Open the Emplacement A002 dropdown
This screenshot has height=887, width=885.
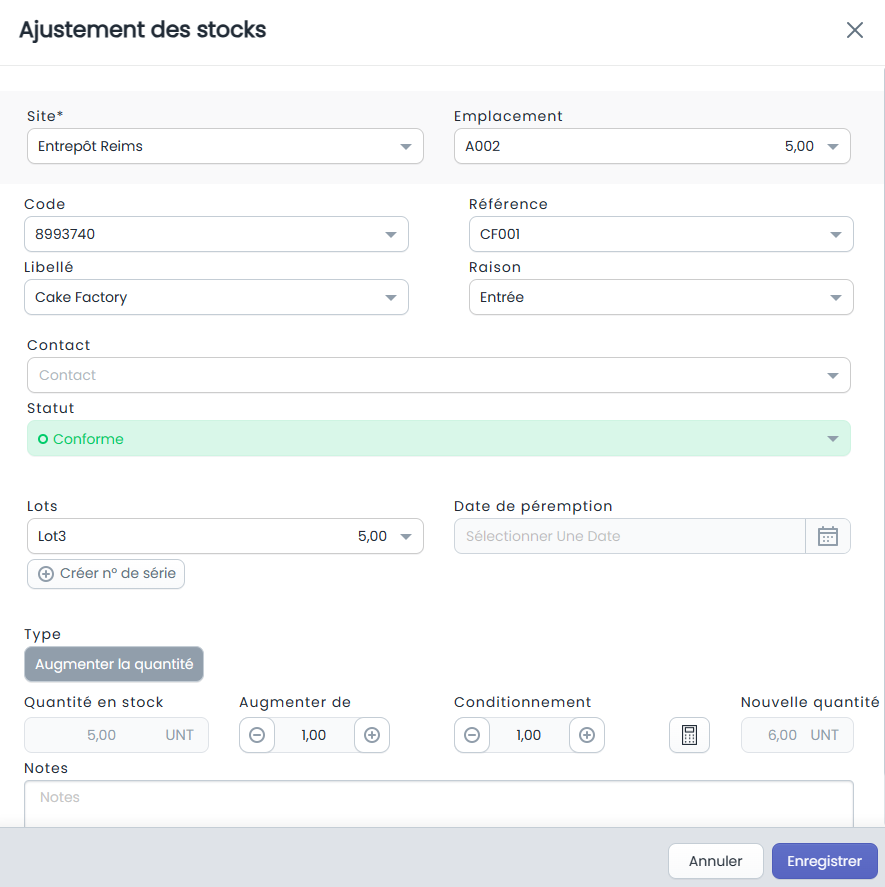[x=652, y=146]
